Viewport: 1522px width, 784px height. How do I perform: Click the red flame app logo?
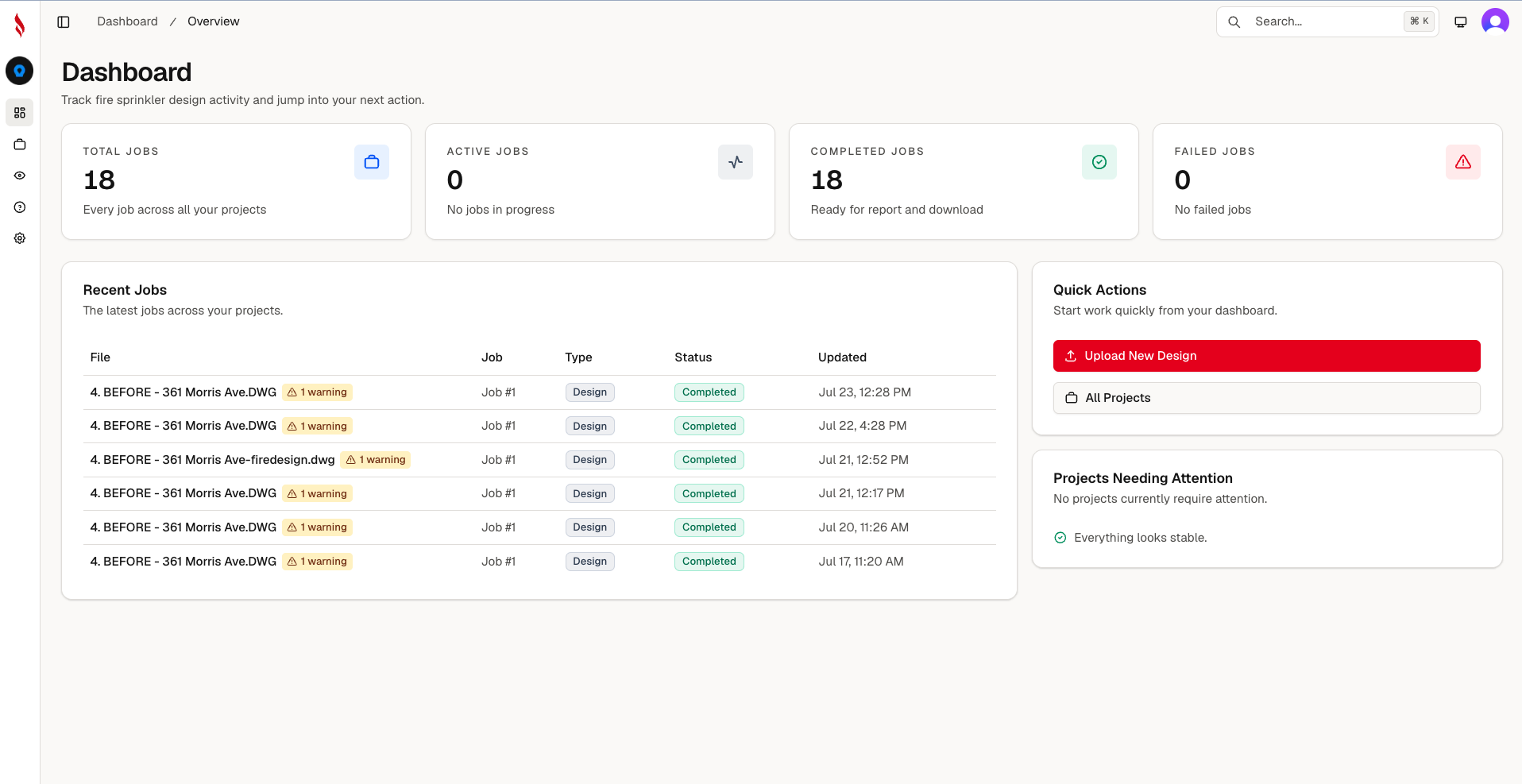point(20,25)
